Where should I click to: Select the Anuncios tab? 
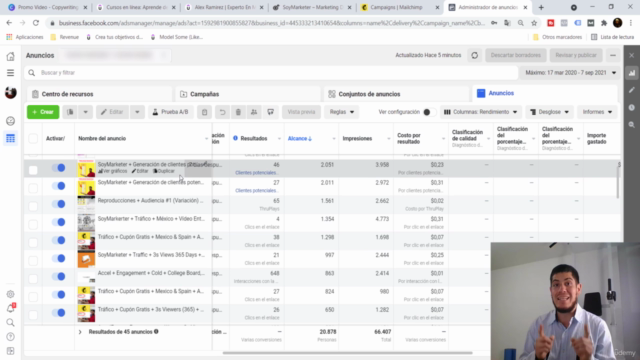tap(545, 93)
